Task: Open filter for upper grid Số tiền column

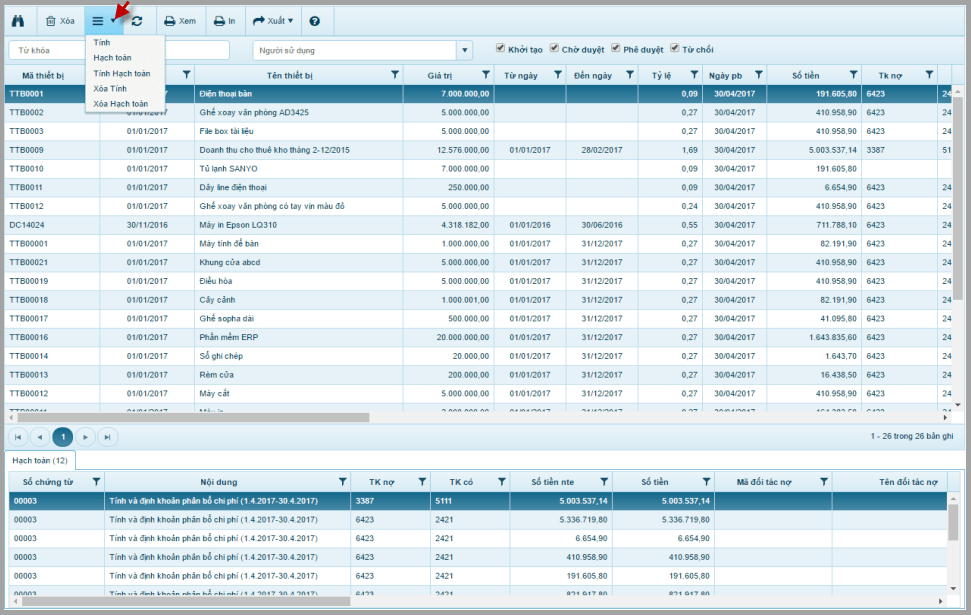Action: tap(853, 75)
